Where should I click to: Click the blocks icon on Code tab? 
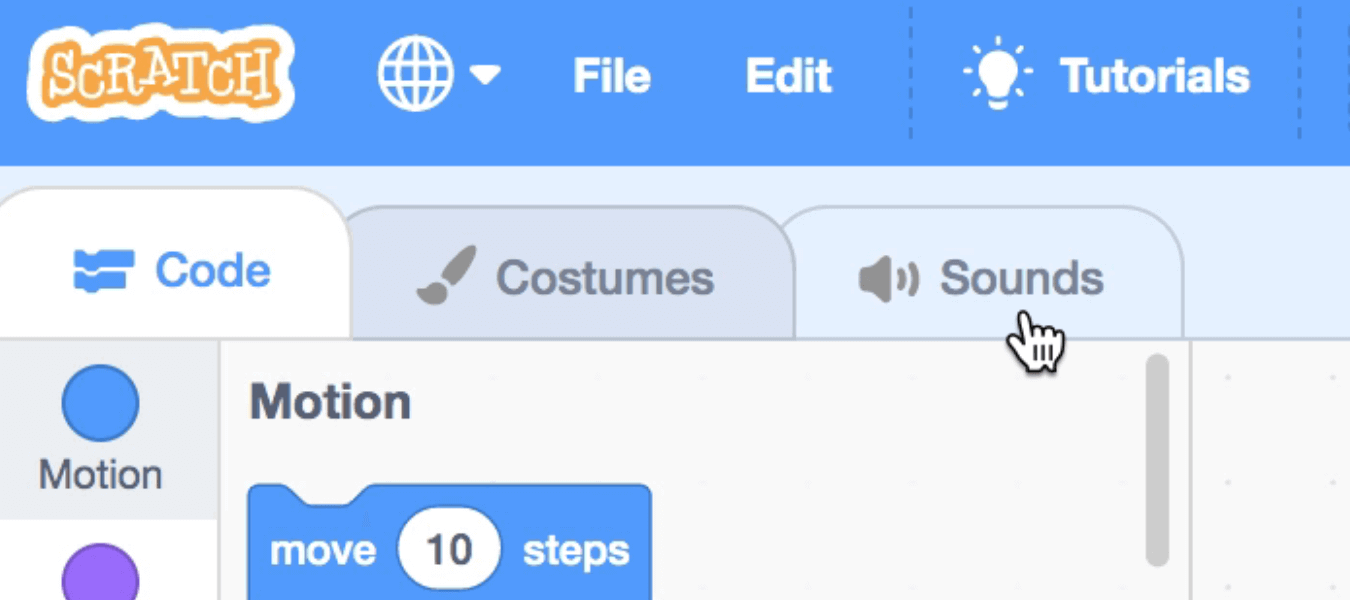[103, 271]
